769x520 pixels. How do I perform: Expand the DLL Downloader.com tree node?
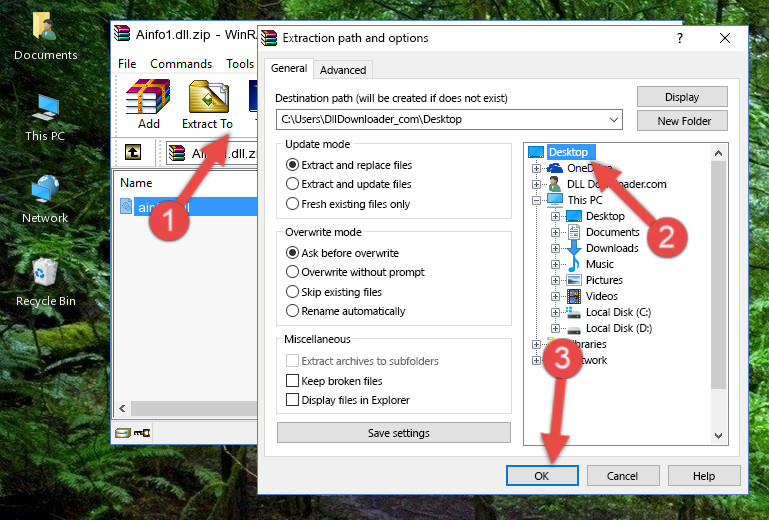click(x=536, y=184)
